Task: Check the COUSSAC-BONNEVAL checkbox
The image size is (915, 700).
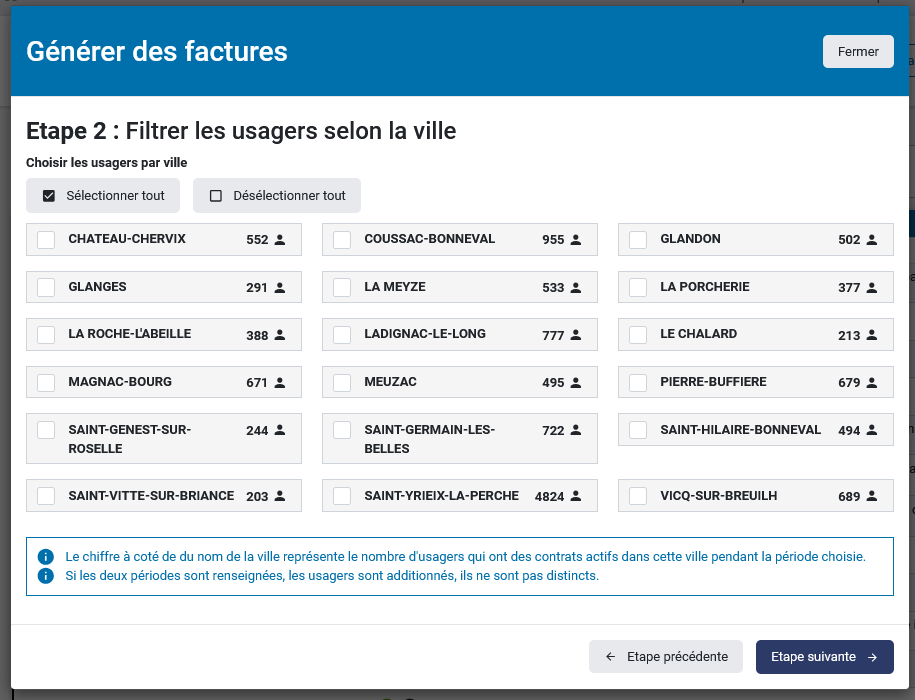Action: pyautogui.click(x=342, y=240)
